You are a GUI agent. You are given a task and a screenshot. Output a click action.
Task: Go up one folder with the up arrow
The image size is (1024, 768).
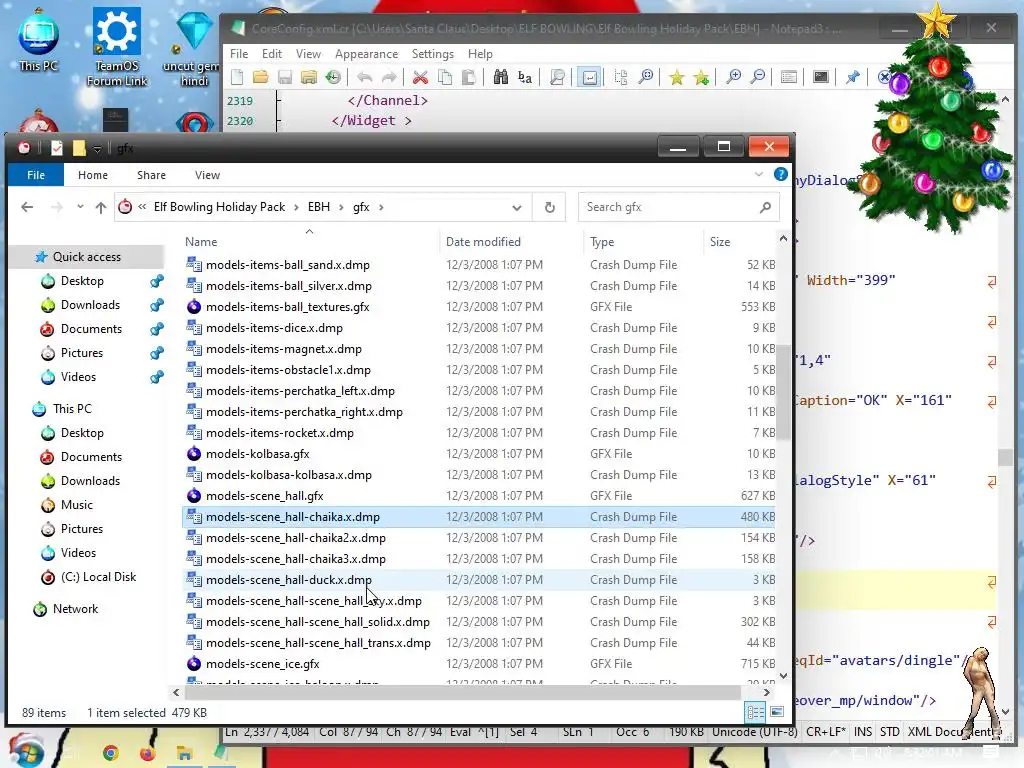tap(101, 207)
